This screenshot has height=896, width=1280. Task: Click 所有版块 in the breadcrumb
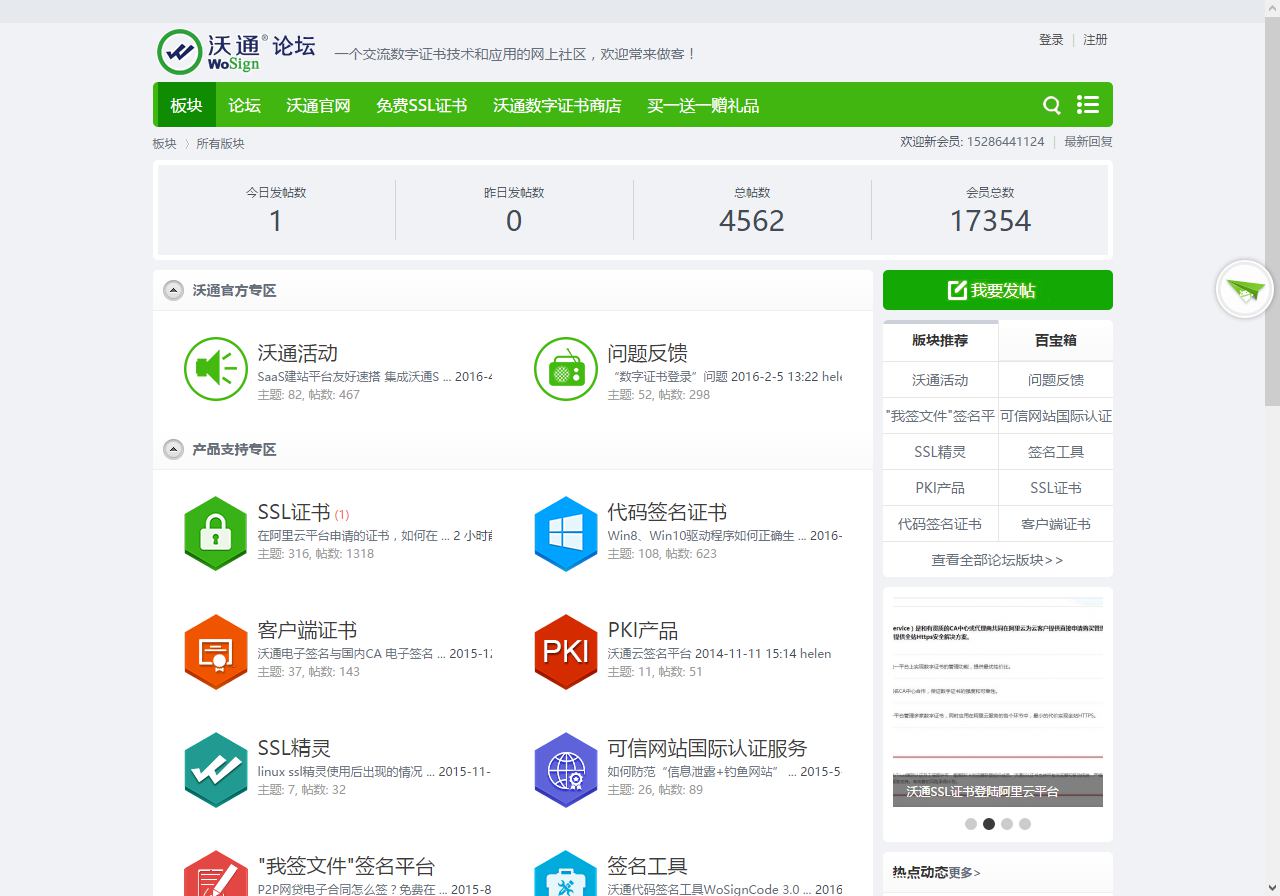[x=220, y=143]
